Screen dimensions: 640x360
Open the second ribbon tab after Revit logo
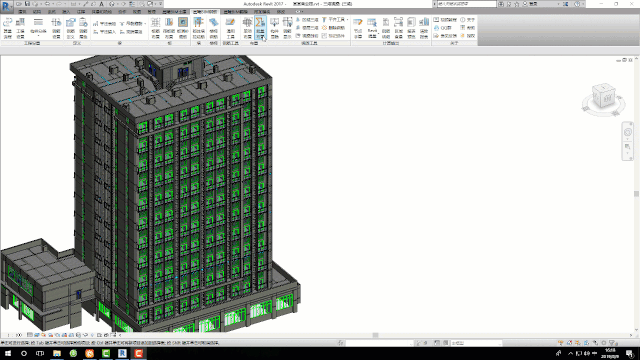pos(37,12)
